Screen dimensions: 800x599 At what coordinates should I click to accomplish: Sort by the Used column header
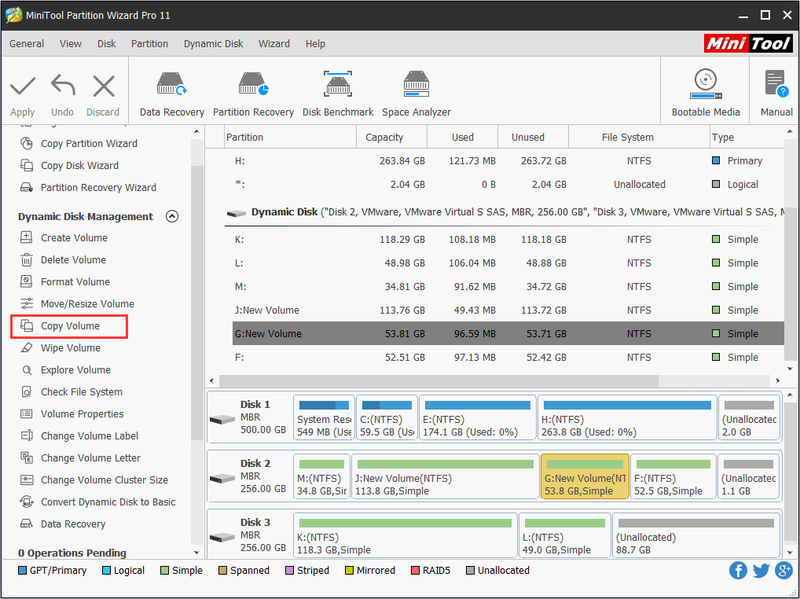(x=462, y=137)
